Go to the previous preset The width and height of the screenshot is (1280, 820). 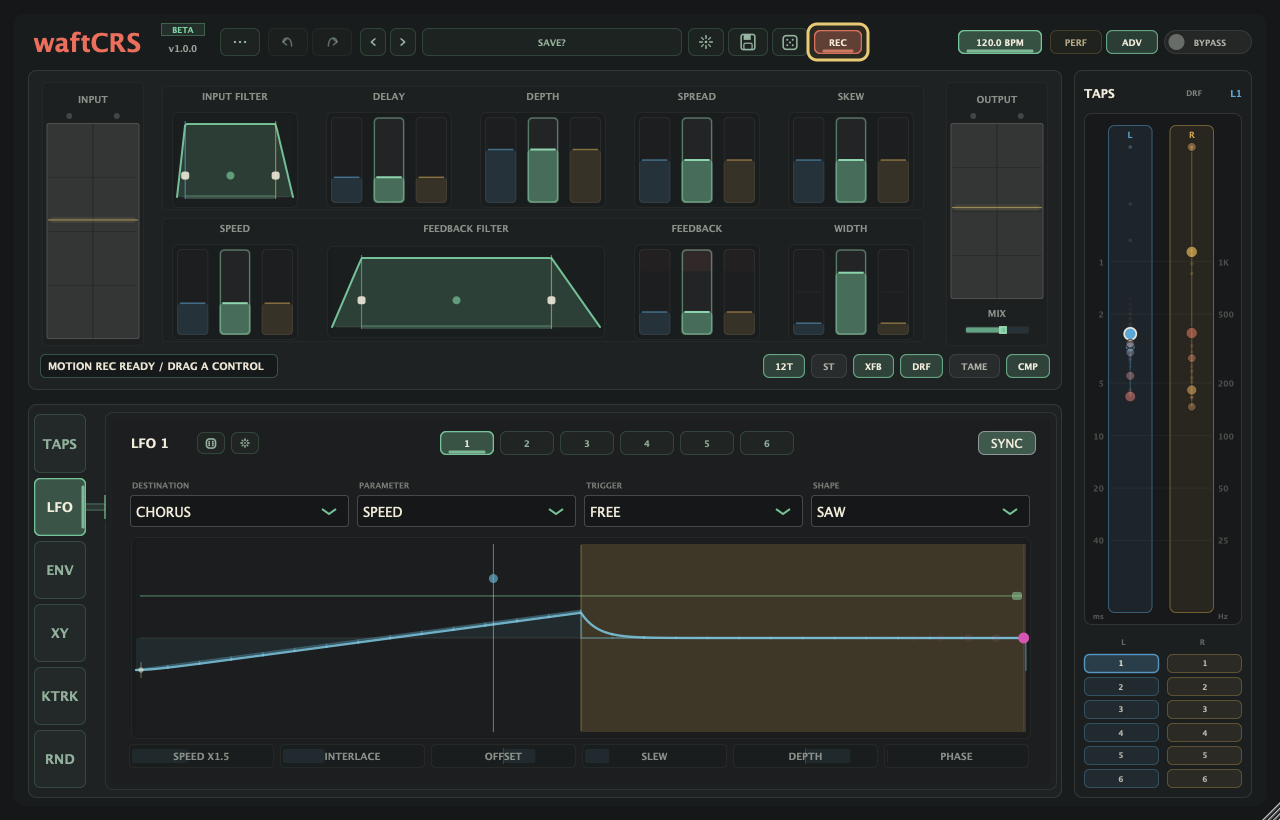[x=373, y=42]
